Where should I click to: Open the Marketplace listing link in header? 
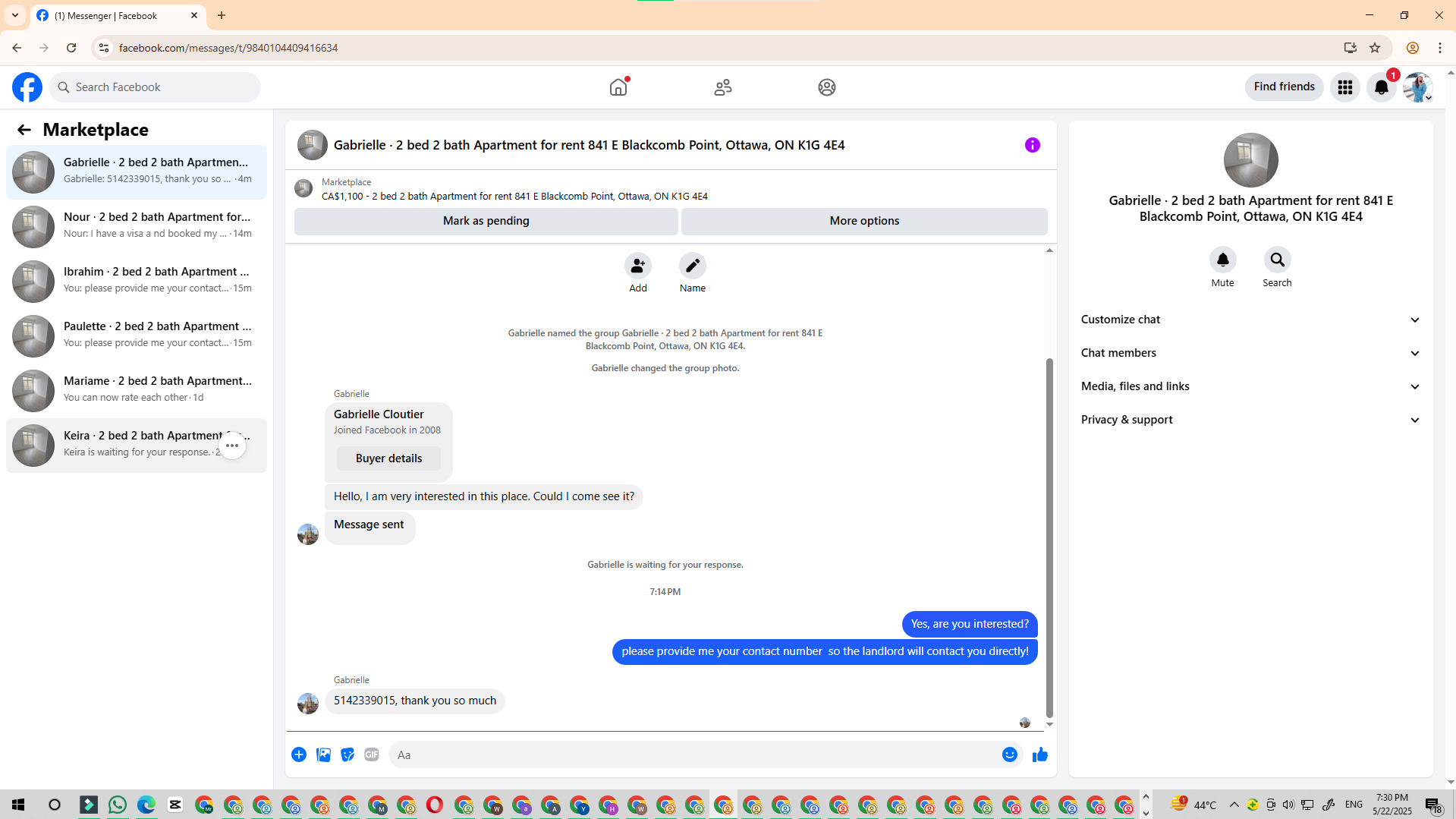pyautogui.click(x=514, y=196)
